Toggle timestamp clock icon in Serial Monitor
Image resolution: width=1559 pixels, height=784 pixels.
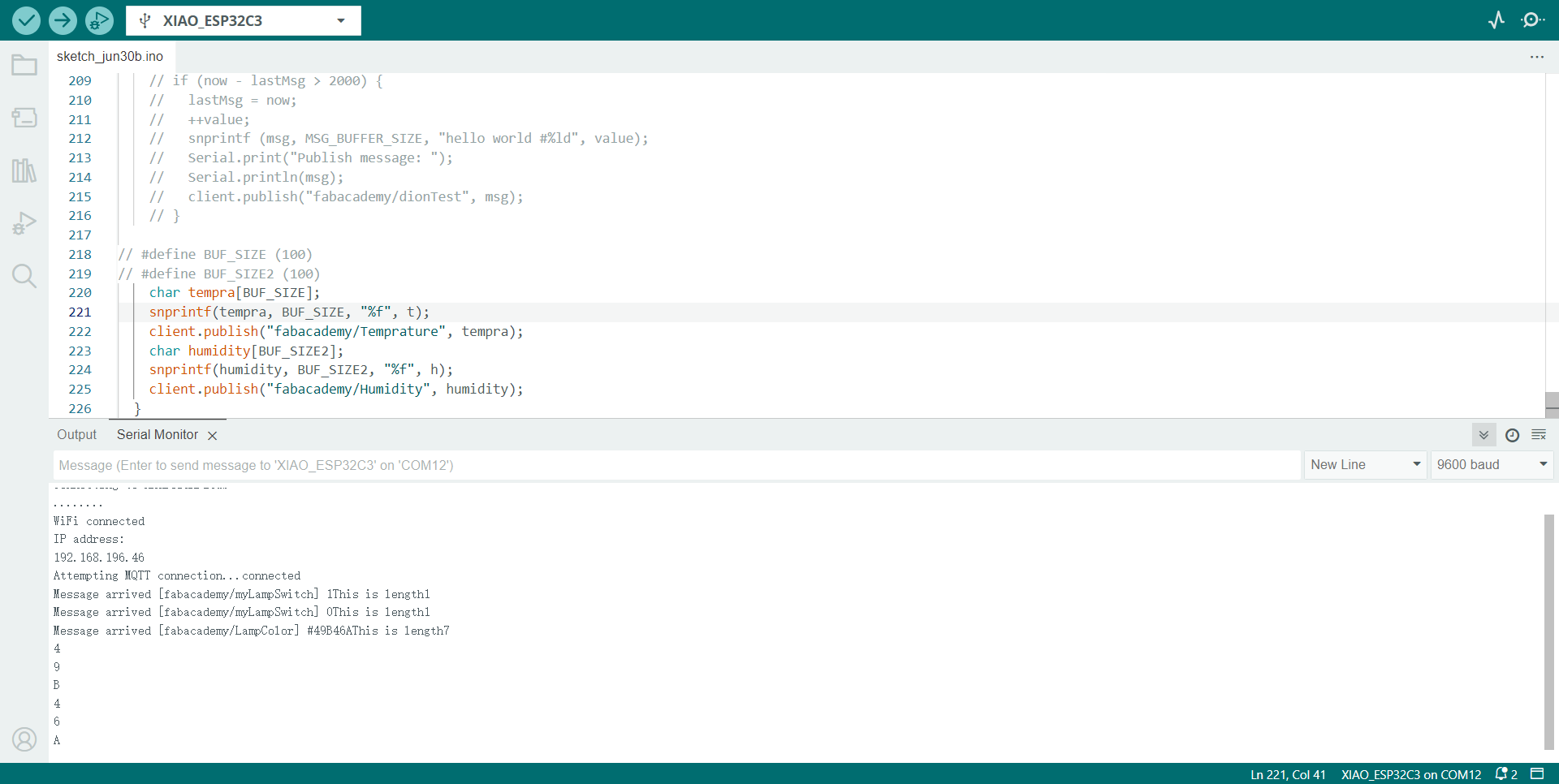tap(1512, 435)
